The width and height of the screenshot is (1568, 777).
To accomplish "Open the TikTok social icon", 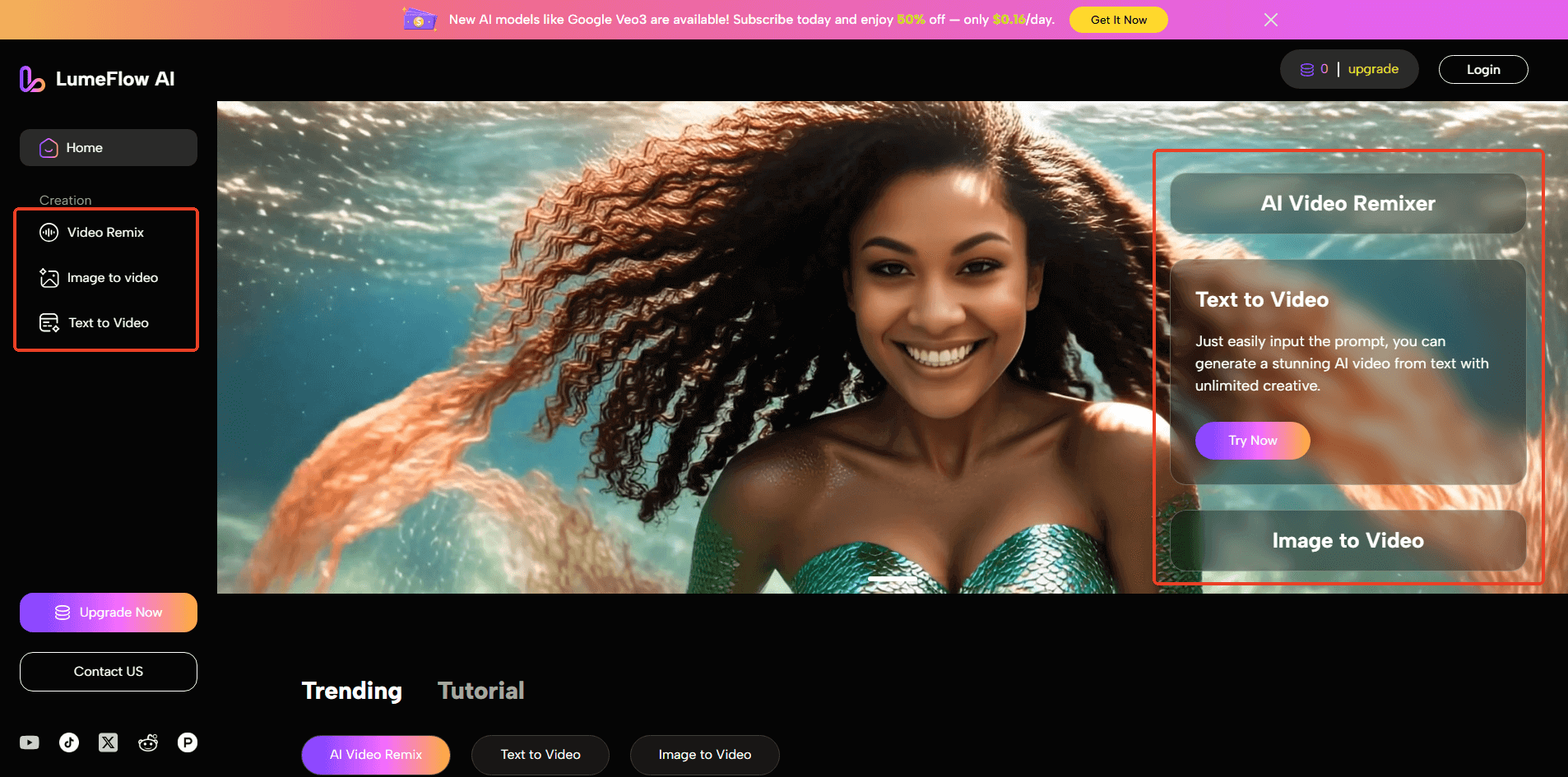I will (x=69, y=742).
